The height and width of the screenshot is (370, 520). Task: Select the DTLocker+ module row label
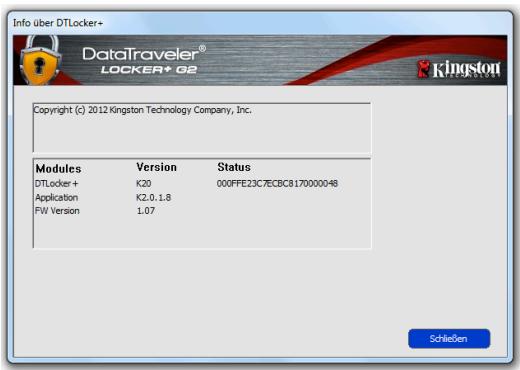click(x=56, y=183)
